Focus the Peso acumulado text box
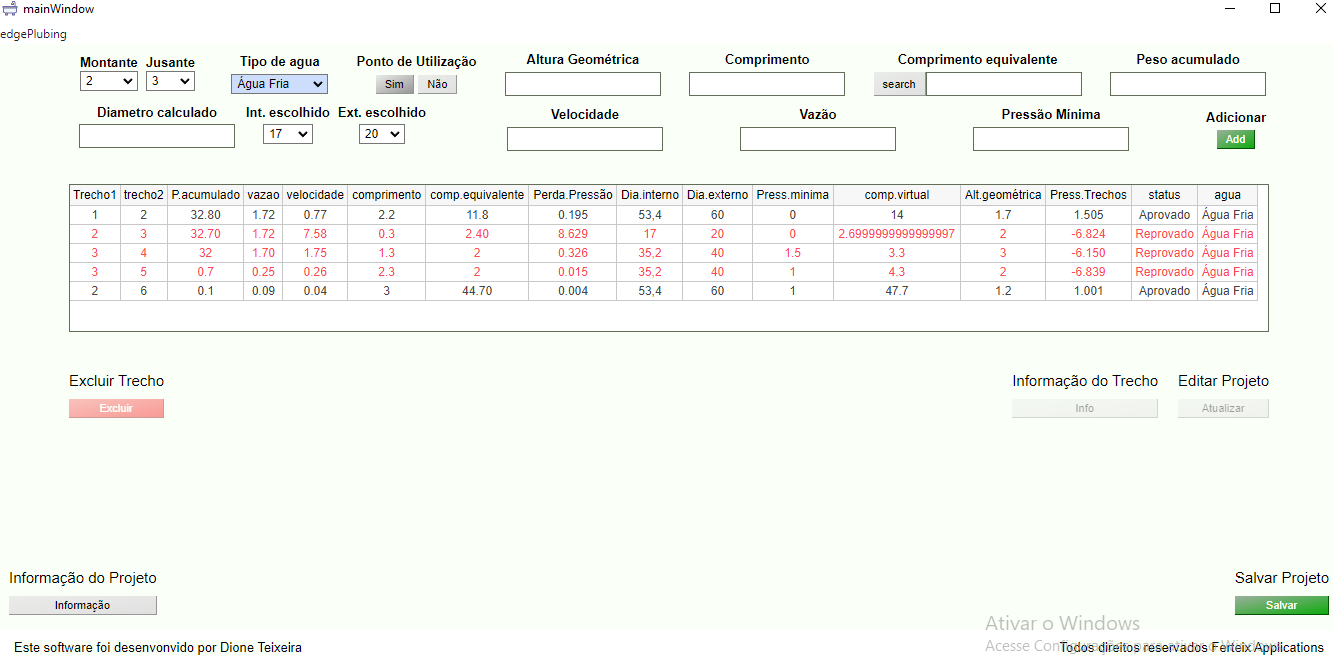Image resolution: width=1333 pixels, height=661 pixels. click(x=1187, y=84)
